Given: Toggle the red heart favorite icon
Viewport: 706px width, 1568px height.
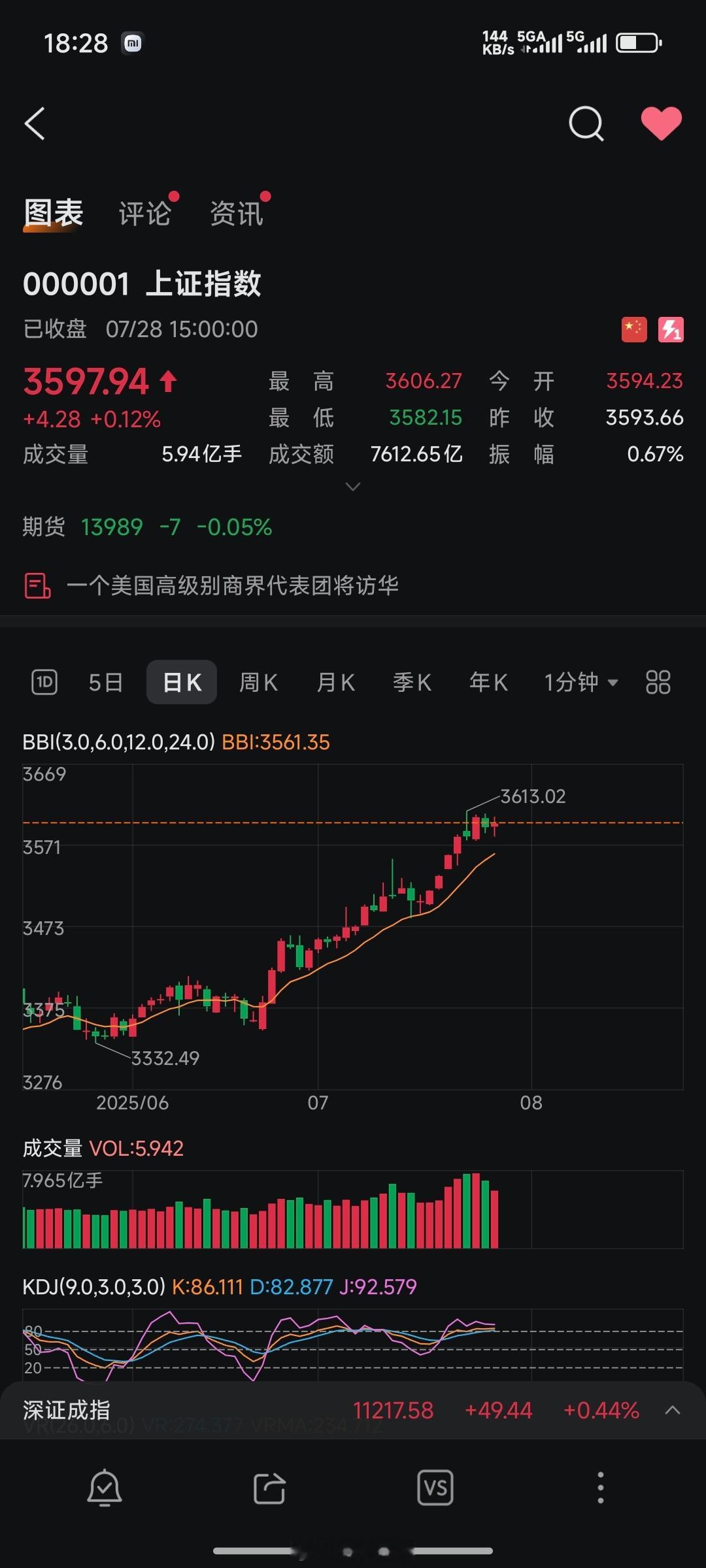Looking at the screenshot, I should 661,123.
